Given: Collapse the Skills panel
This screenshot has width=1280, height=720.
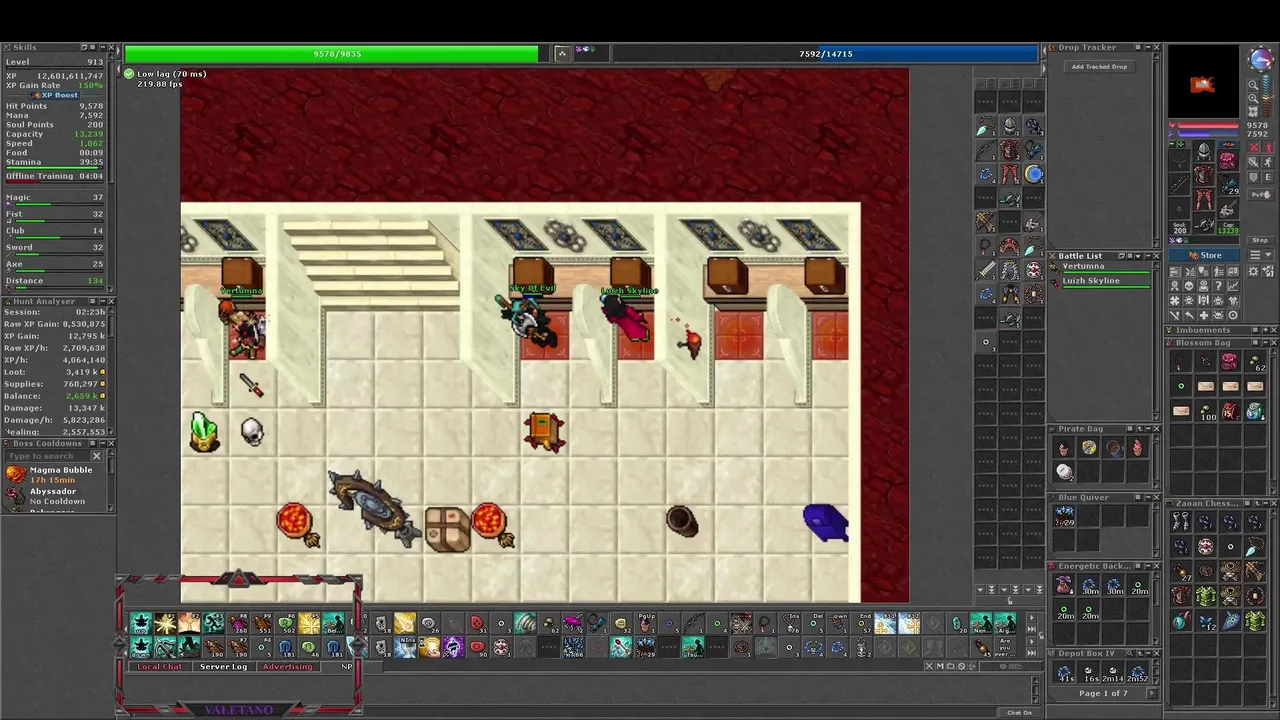Looking at the screenshot, I should (103, 47).
